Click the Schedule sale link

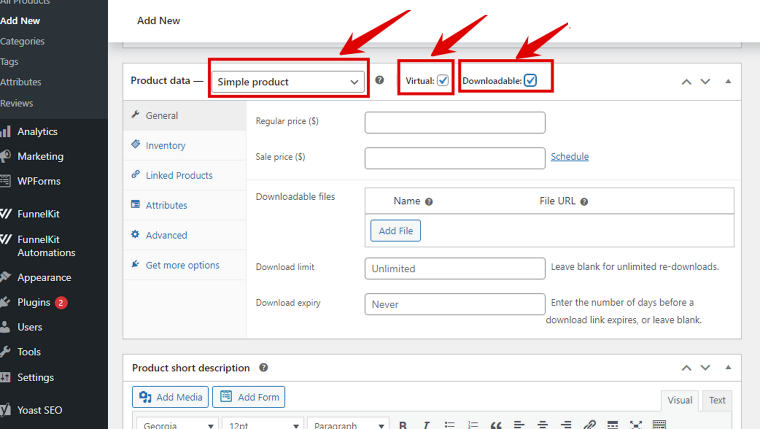(x=570, y=157)
